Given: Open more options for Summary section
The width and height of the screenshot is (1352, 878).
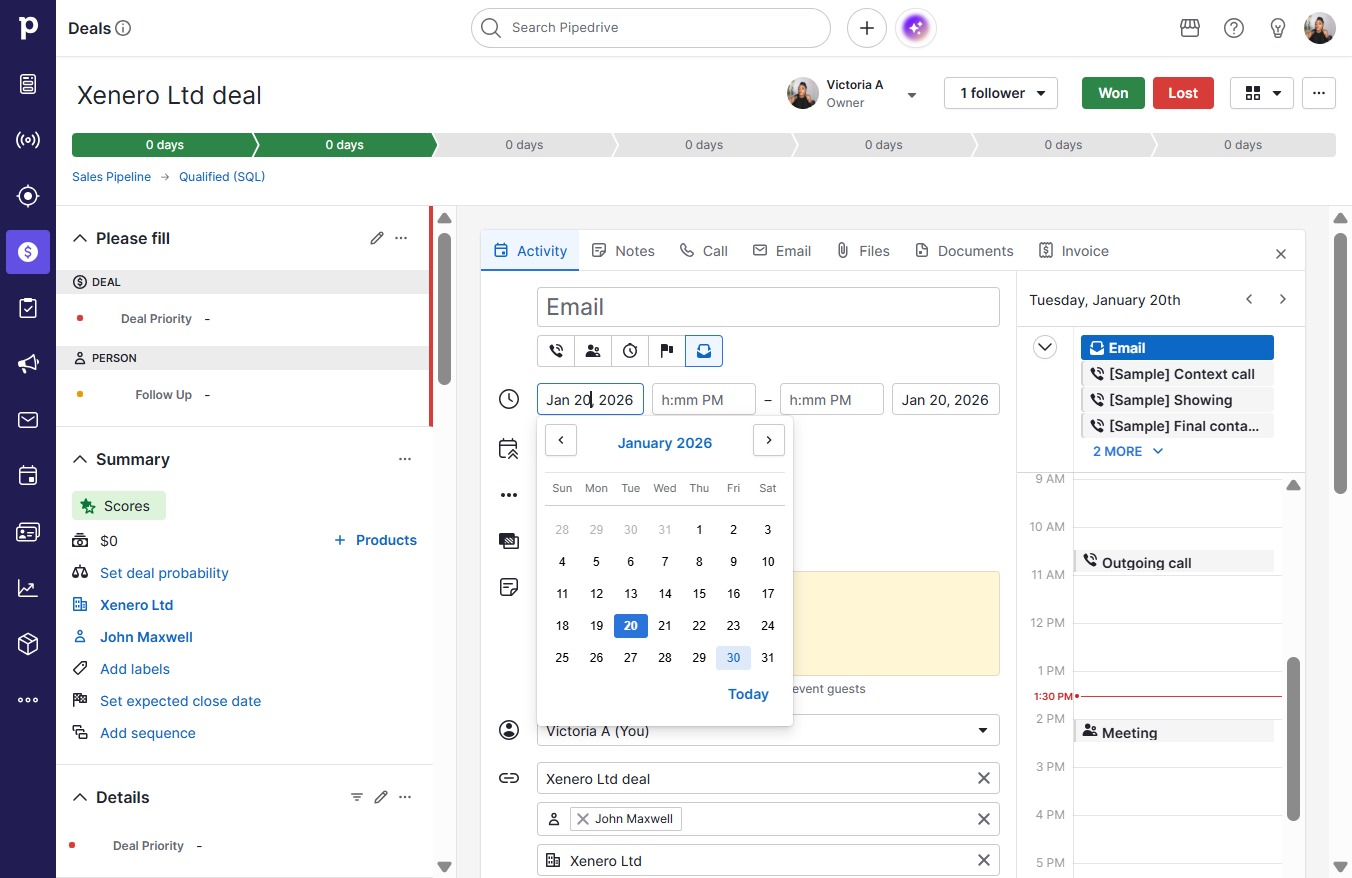Looking at the screenshot, I should coord(405,459).
